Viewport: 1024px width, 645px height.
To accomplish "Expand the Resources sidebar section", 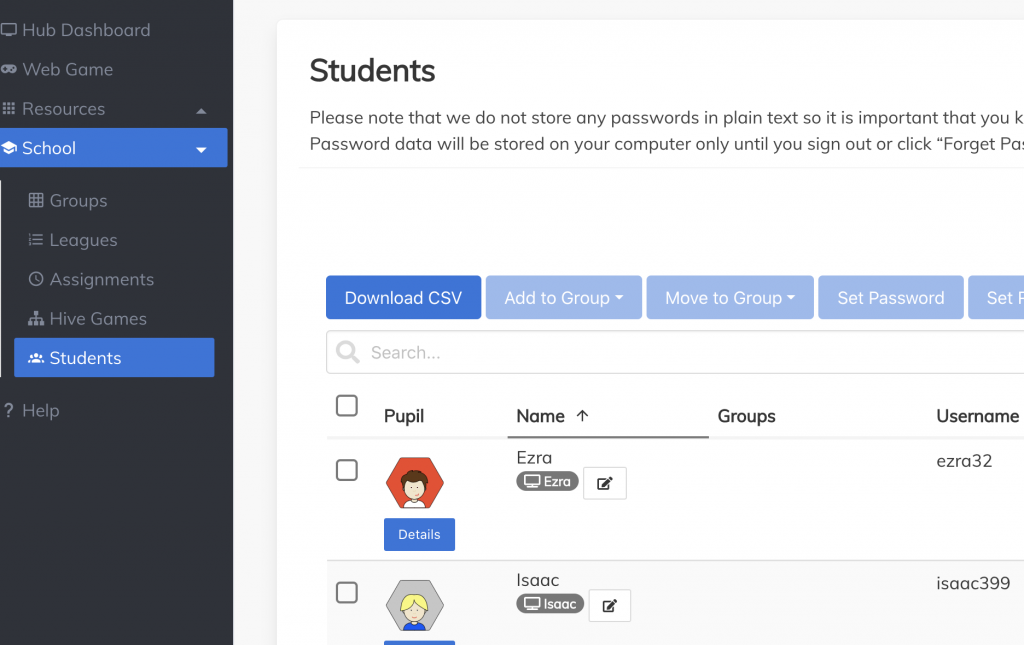I will pyautogui.click(x=201, y=110).
